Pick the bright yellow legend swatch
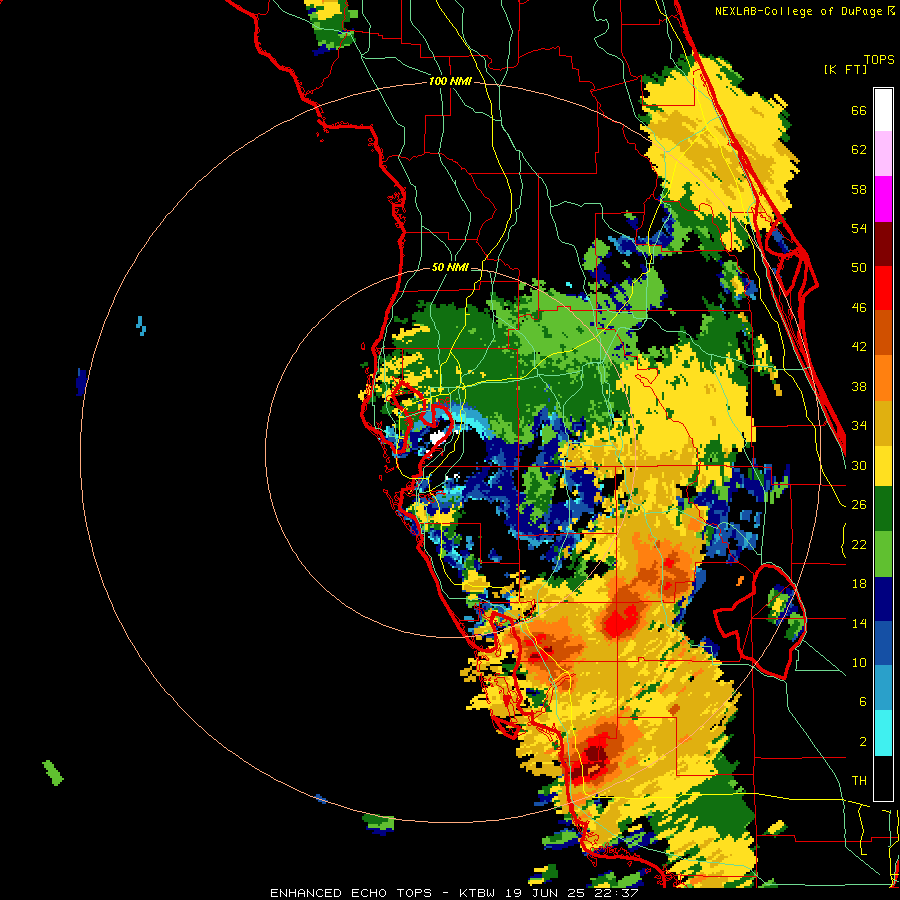 [883, 465]
